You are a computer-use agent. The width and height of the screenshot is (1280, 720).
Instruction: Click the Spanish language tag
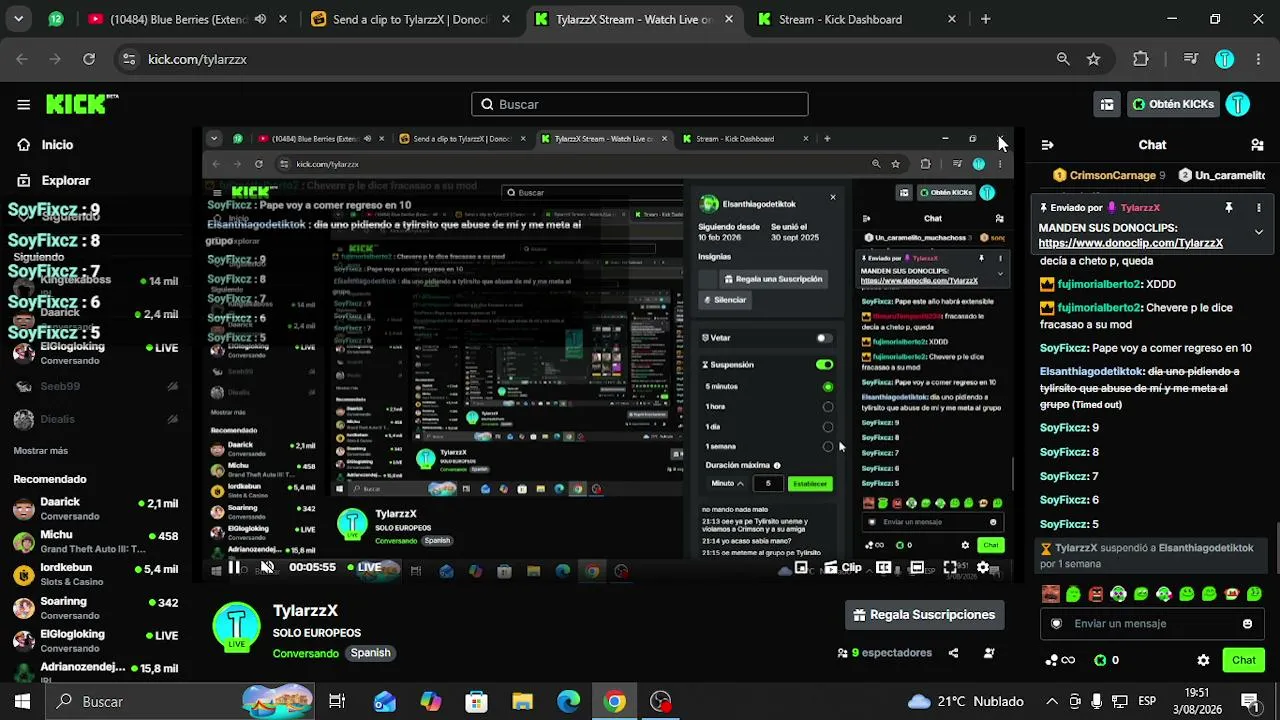(370, 653)
